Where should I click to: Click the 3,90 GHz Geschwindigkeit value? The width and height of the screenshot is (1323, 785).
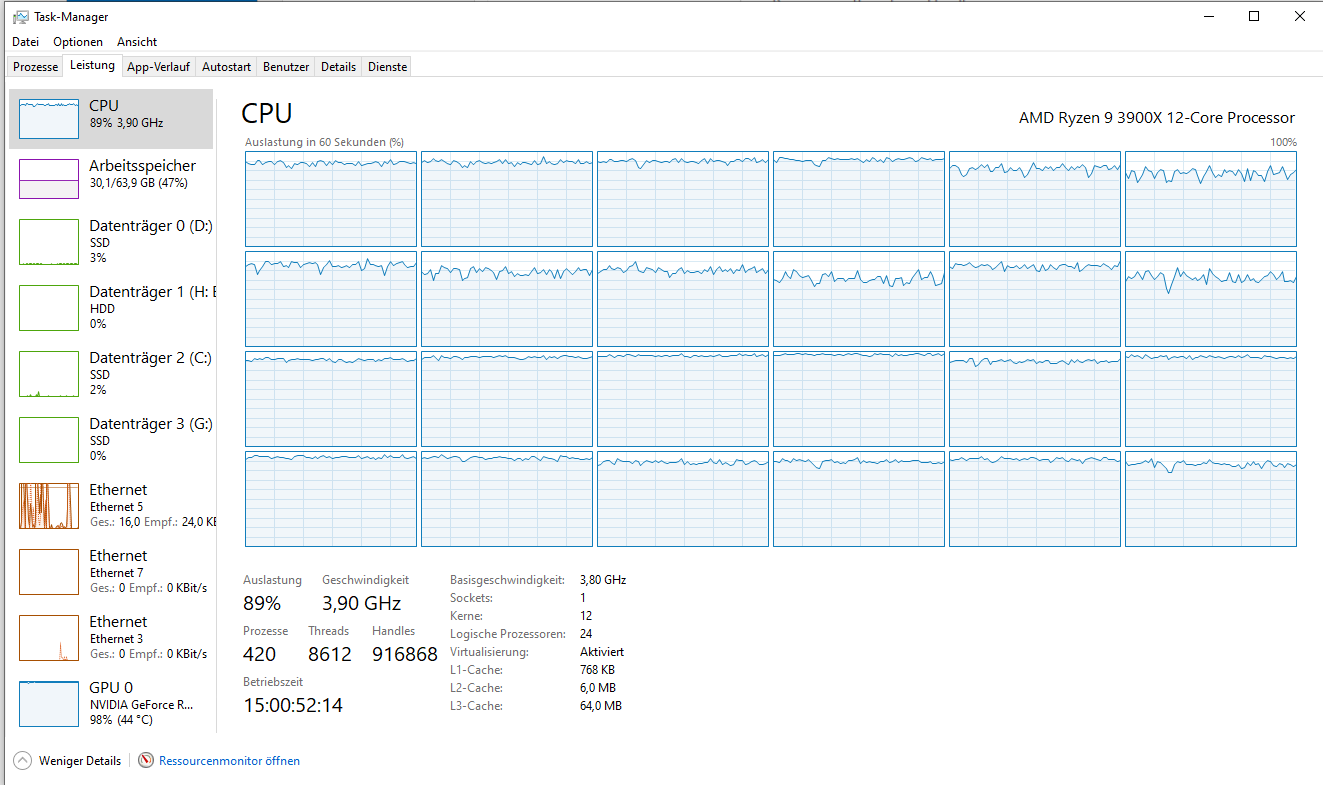(x=361, y=603)
